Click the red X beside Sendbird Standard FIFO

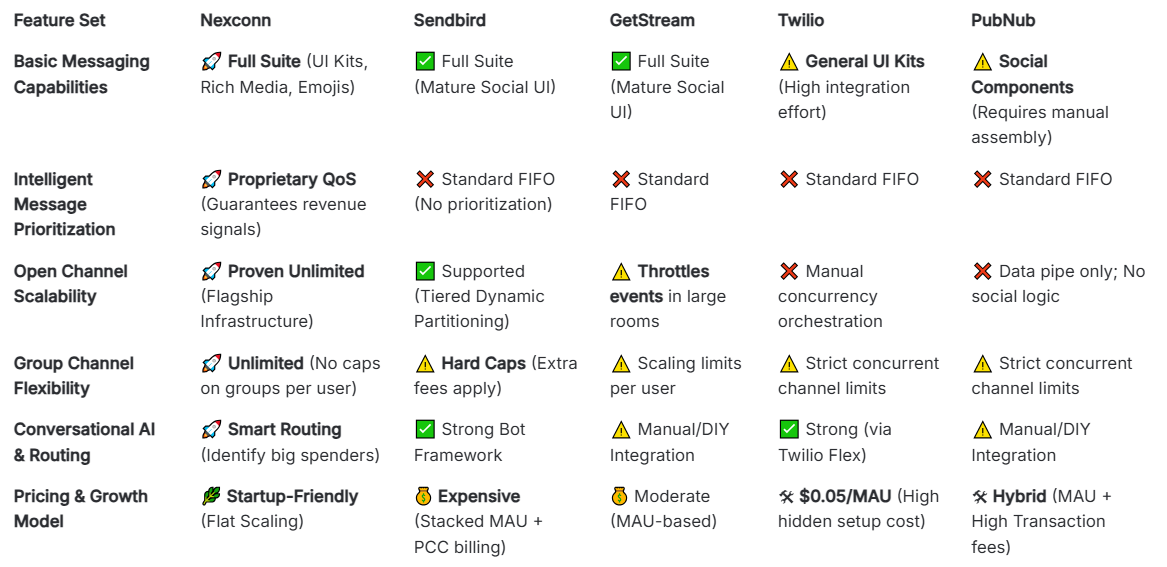coord(424,180)
